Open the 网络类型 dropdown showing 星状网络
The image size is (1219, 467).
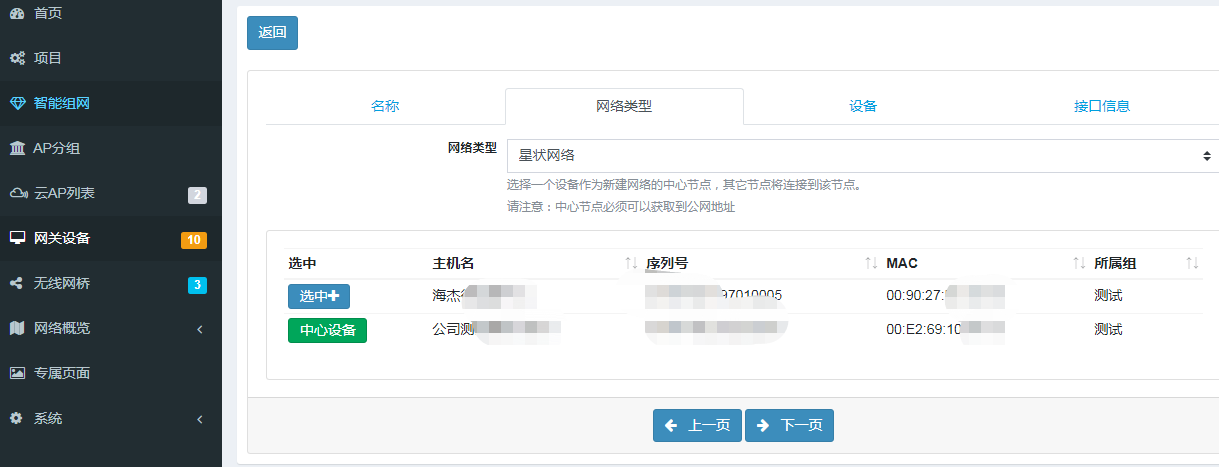click(862, 156)
